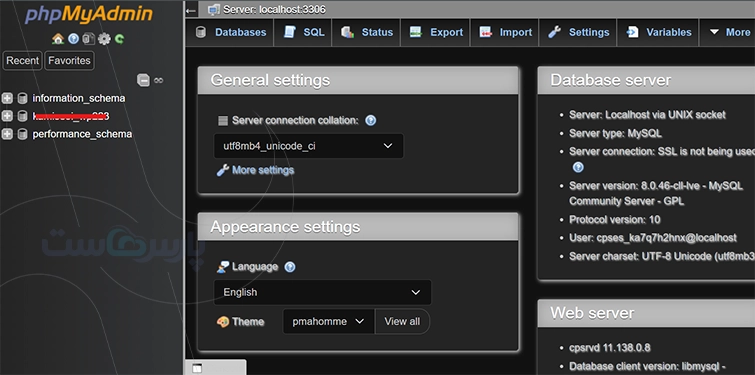755x375 pixels.
Task: Open help icon next to Language
Action: point(290,267)
